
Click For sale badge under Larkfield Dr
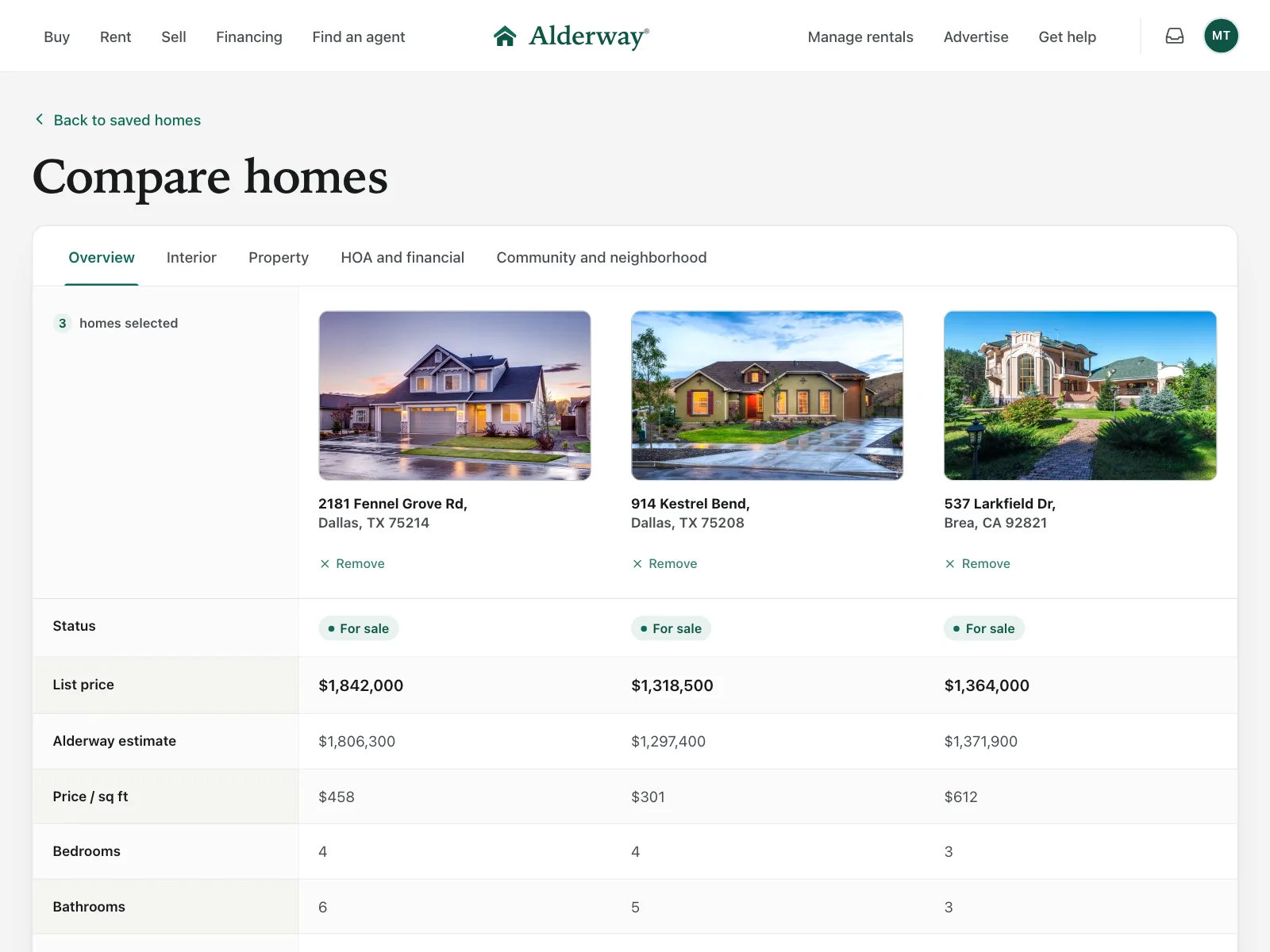(984, 628)
